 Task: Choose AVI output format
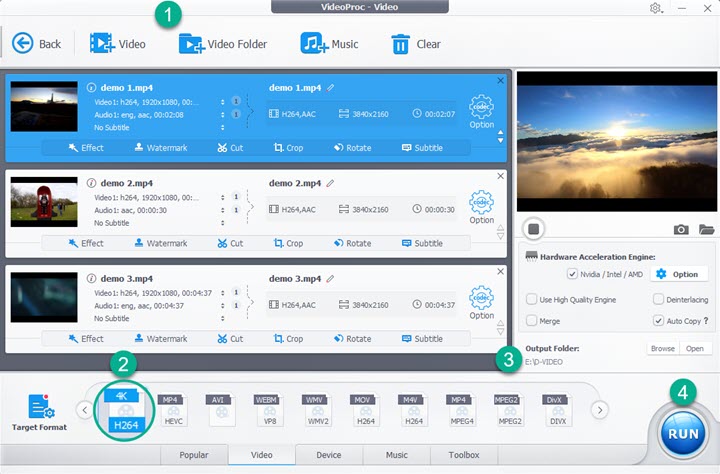pos(221,410)
